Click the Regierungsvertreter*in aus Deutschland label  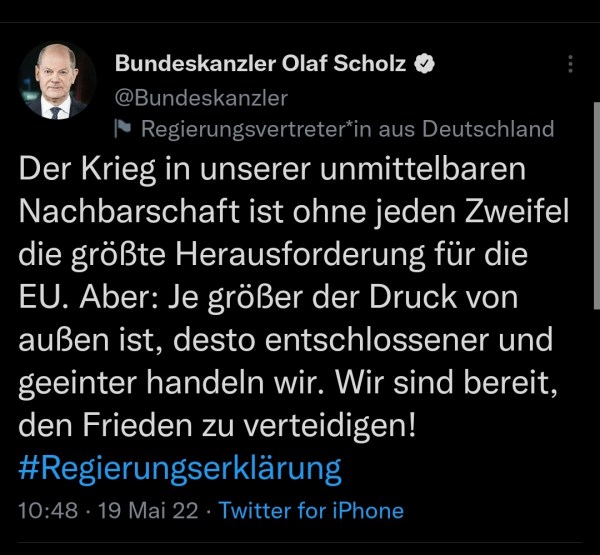347,129
